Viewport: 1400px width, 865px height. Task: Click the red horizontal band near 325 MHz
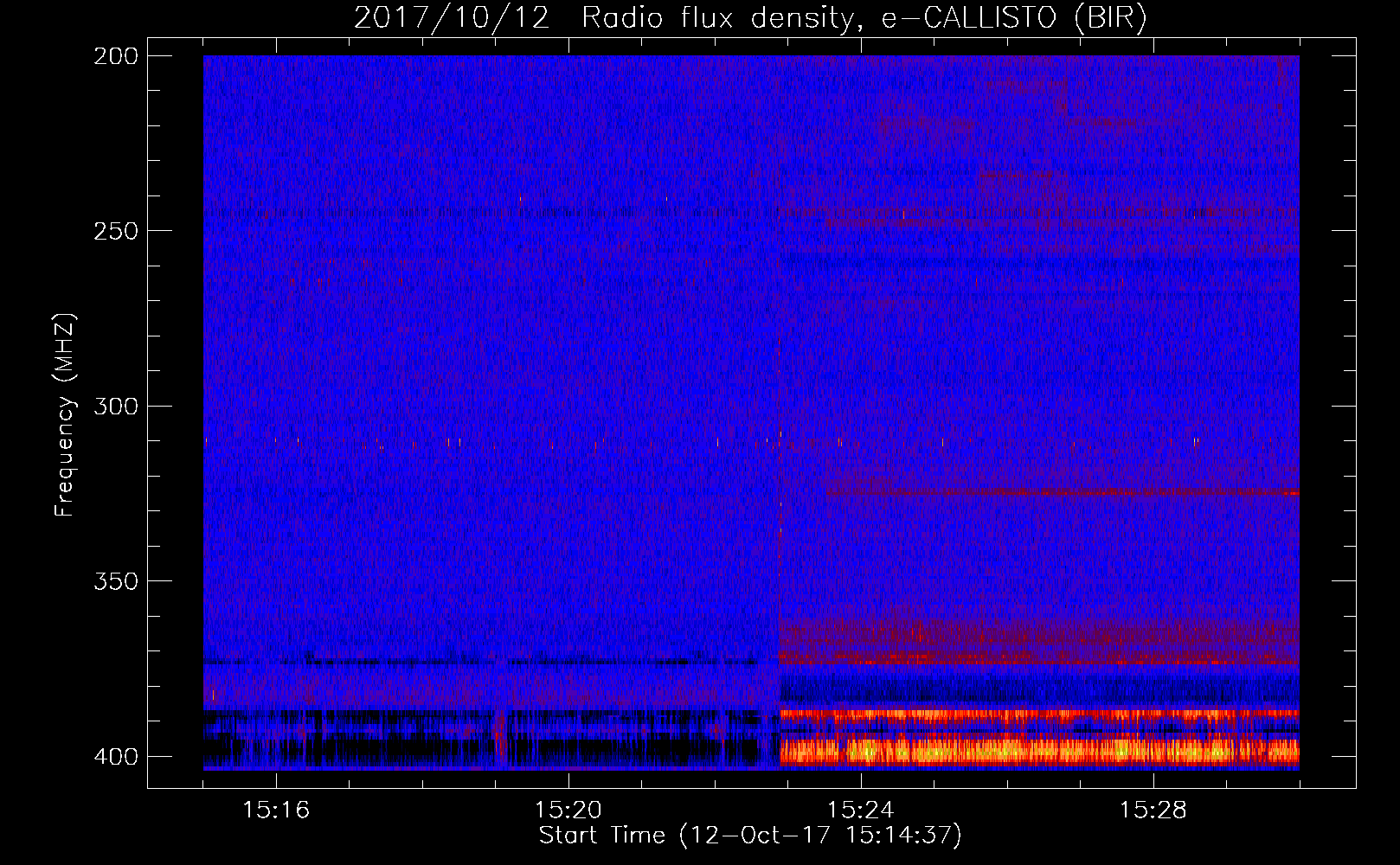coord(1063,492)
